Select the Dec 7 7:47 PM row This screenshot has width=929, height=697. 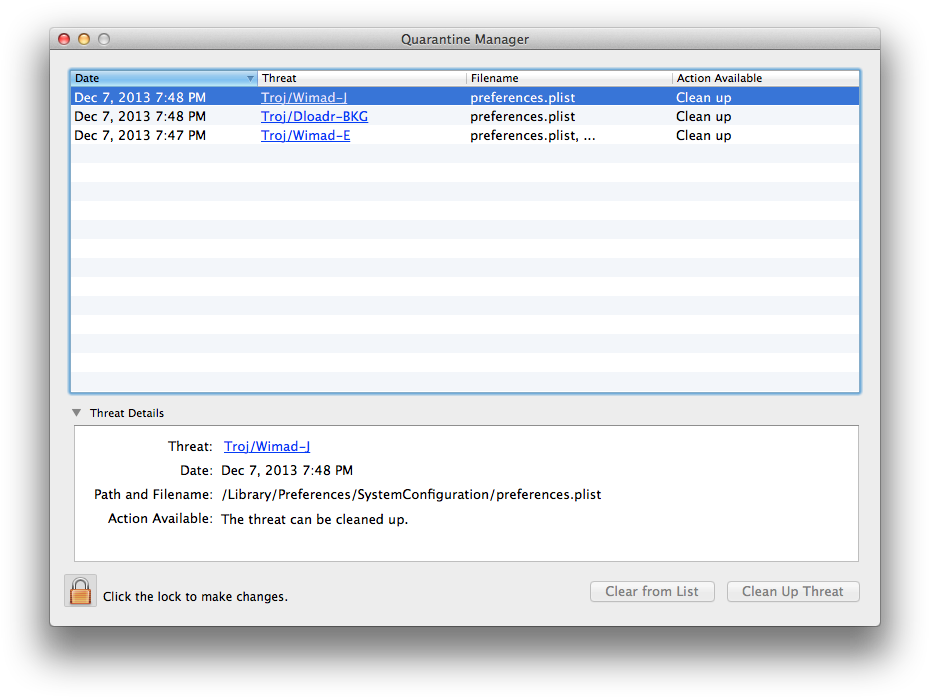[140, 136]
